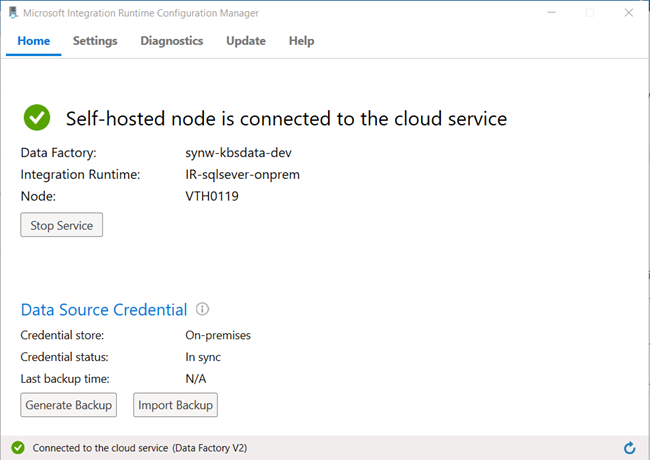Click the N/A last backup time value

(x=196, y=379)
